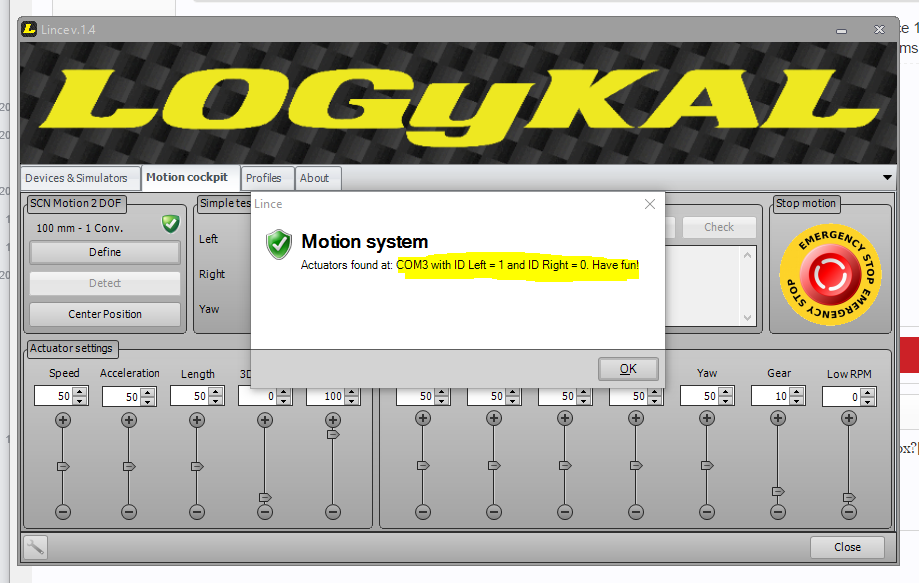Open settings via the wrench icon
This screenshot has height=583, width=919.
pos(35,548)
